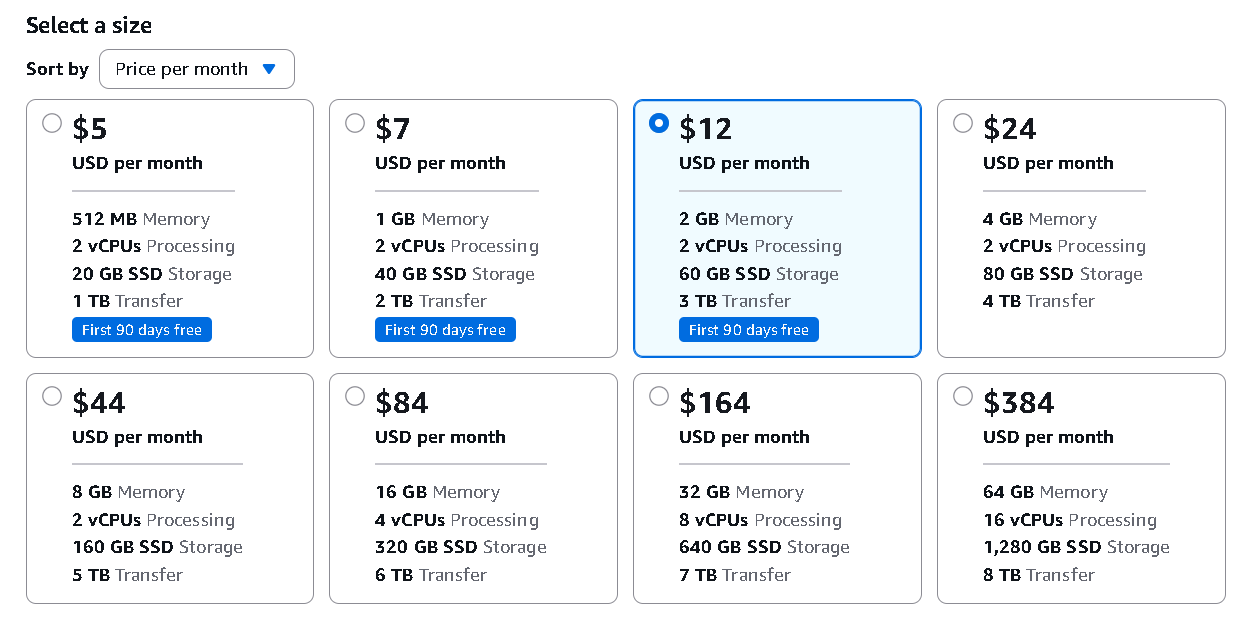Click the First 90 days free badge on $7 plan
The width and height of the screenshot is (1254, 627).
445,329
